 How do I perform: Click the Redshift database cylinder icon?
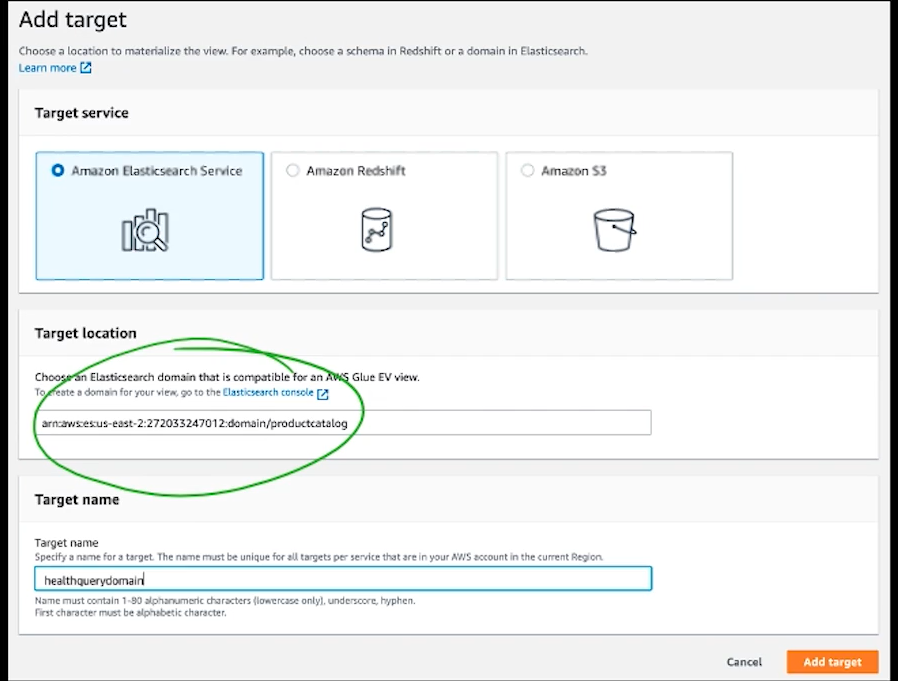(377, 230)
